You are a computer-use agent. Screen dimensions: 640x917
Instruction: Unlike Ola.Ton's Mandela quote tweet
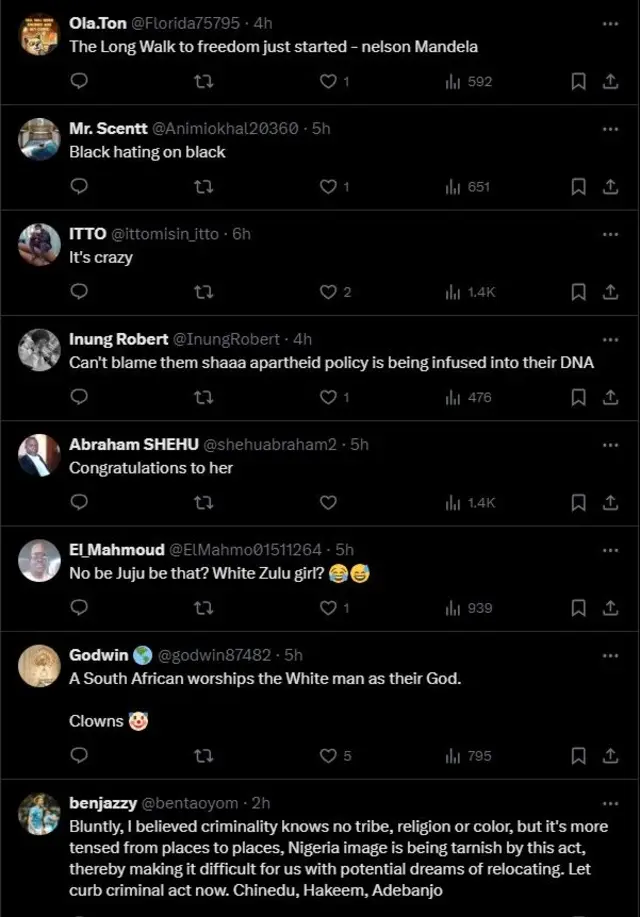[328, 82]
